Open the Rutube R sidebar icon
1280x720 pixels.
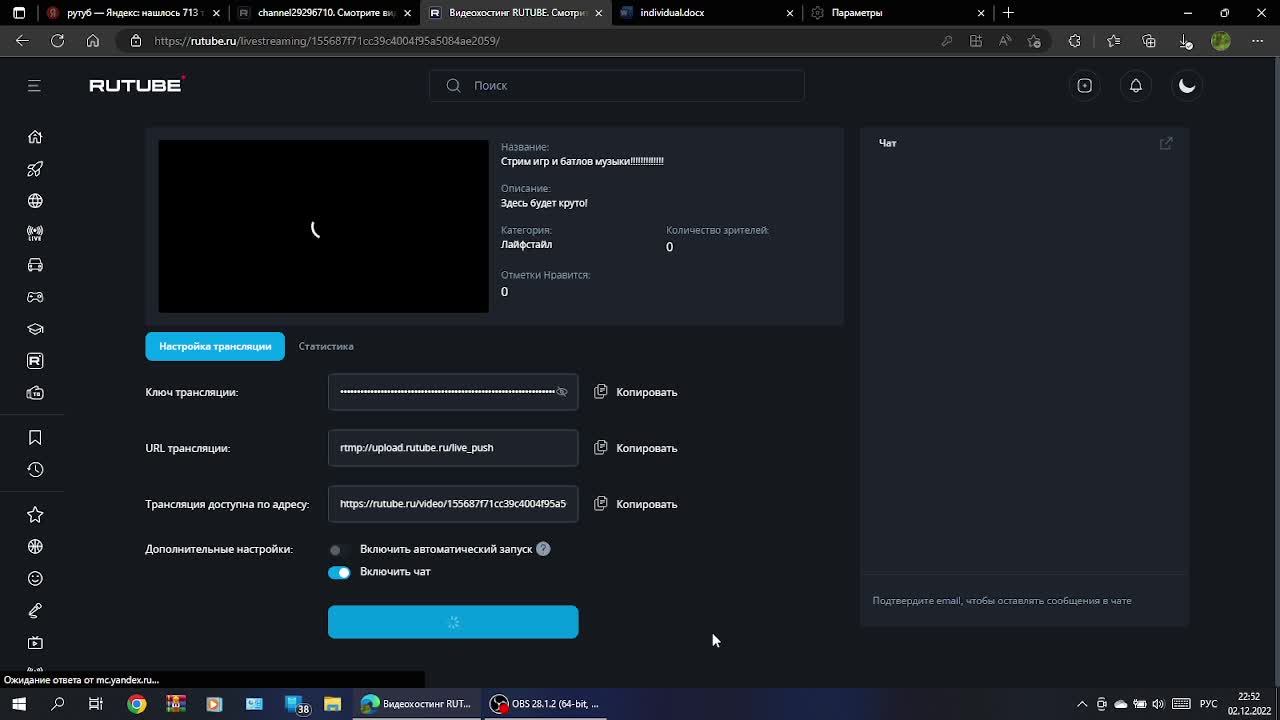[35, 361]
